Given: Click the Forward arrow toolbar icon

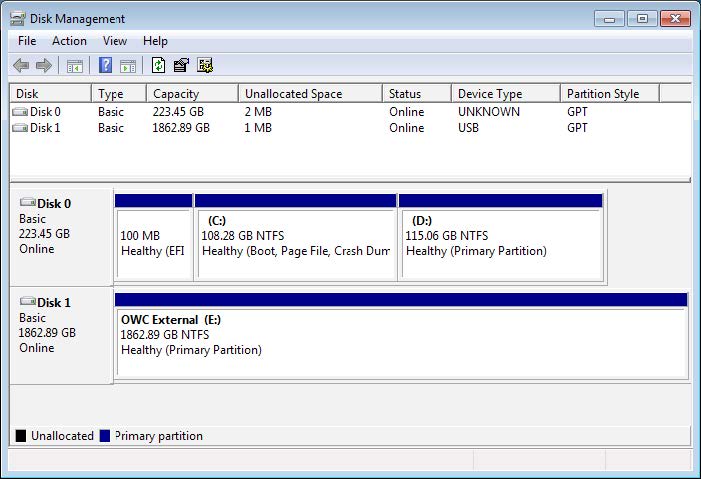Looking at the screenshot, I should (x=44, y=66).
